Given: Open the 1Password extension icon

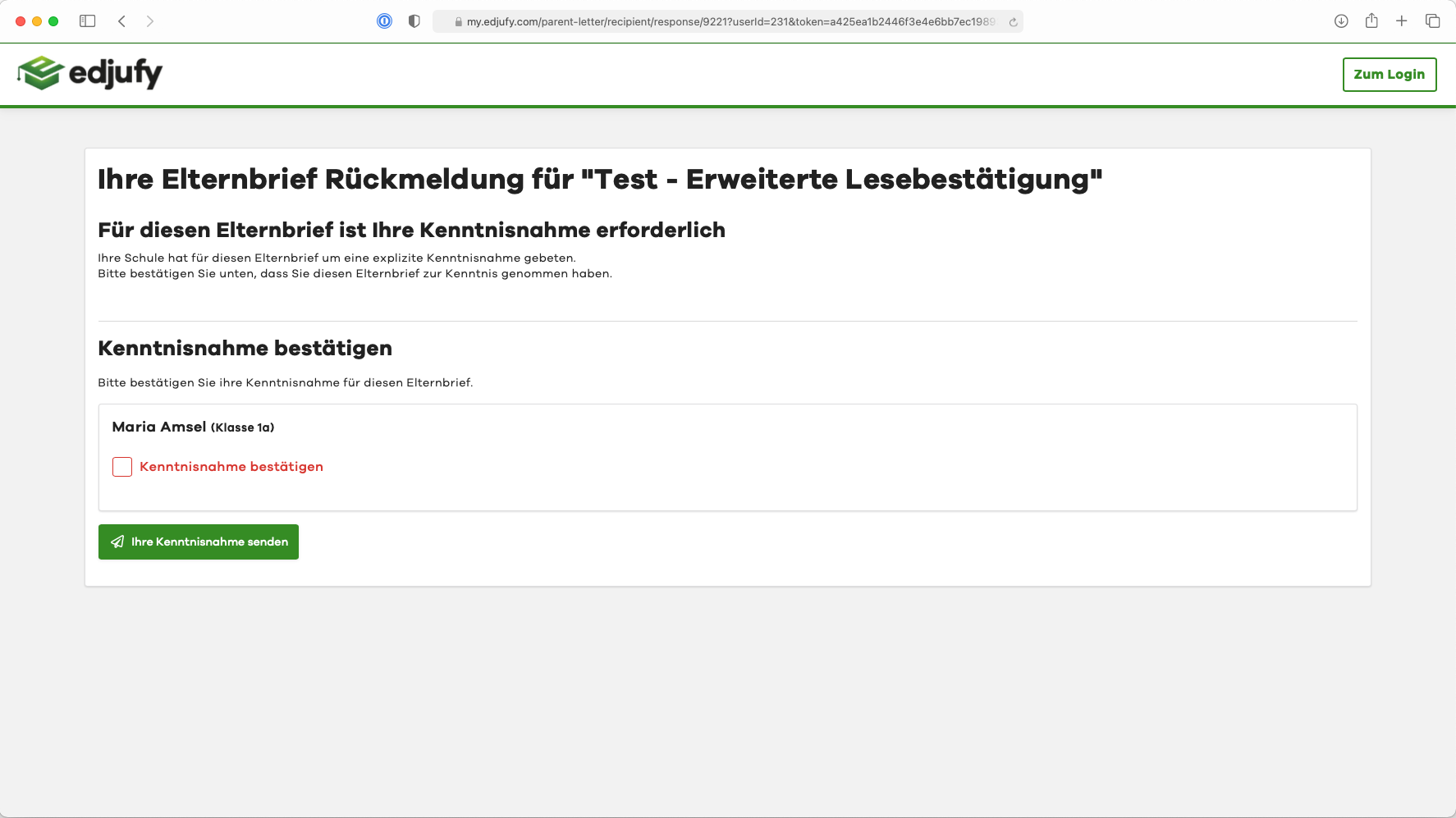Looking at the screenshot, I should pyautogui.click(x=384, y=21).
